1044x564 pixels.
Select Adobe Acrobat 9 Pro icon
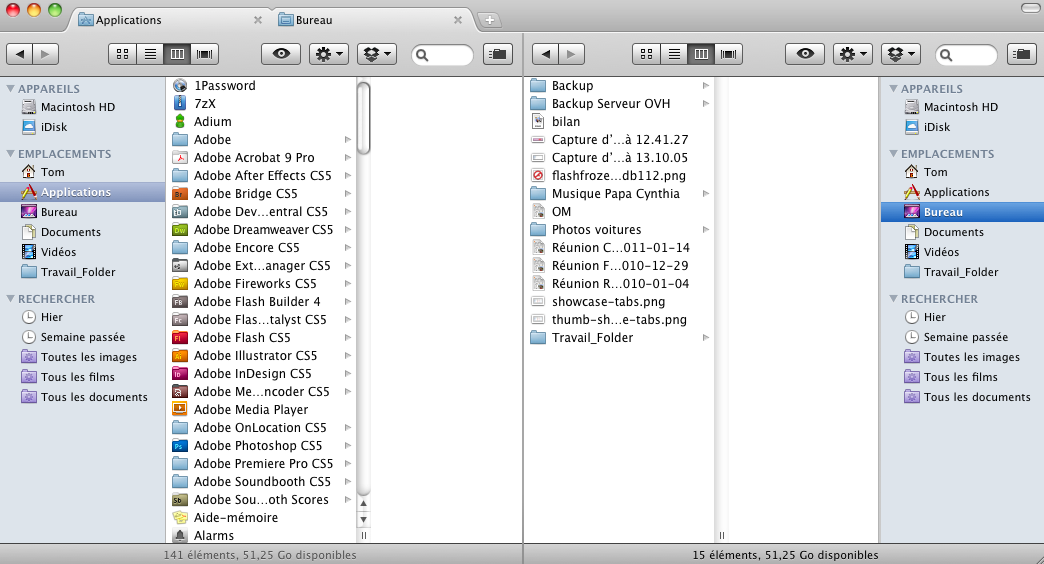click(x=180, y=157)
